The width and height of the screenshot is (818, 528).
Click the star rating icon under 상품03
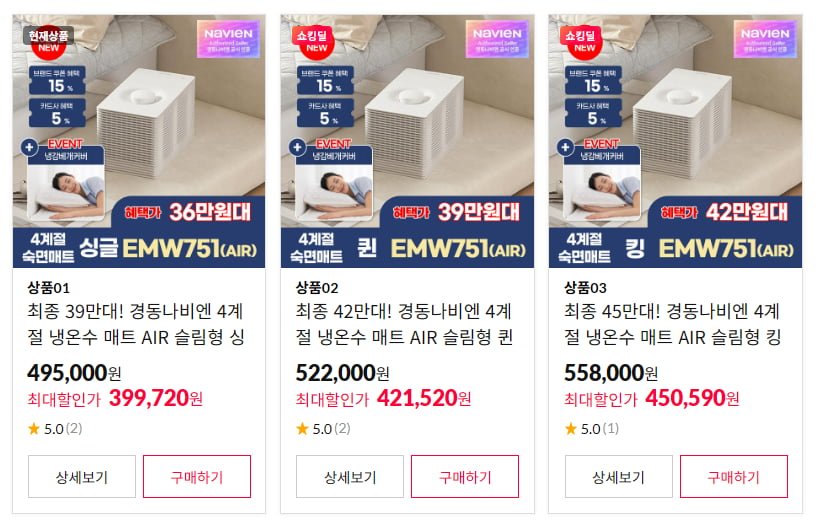pyautogui.click(x=571, y=429)
